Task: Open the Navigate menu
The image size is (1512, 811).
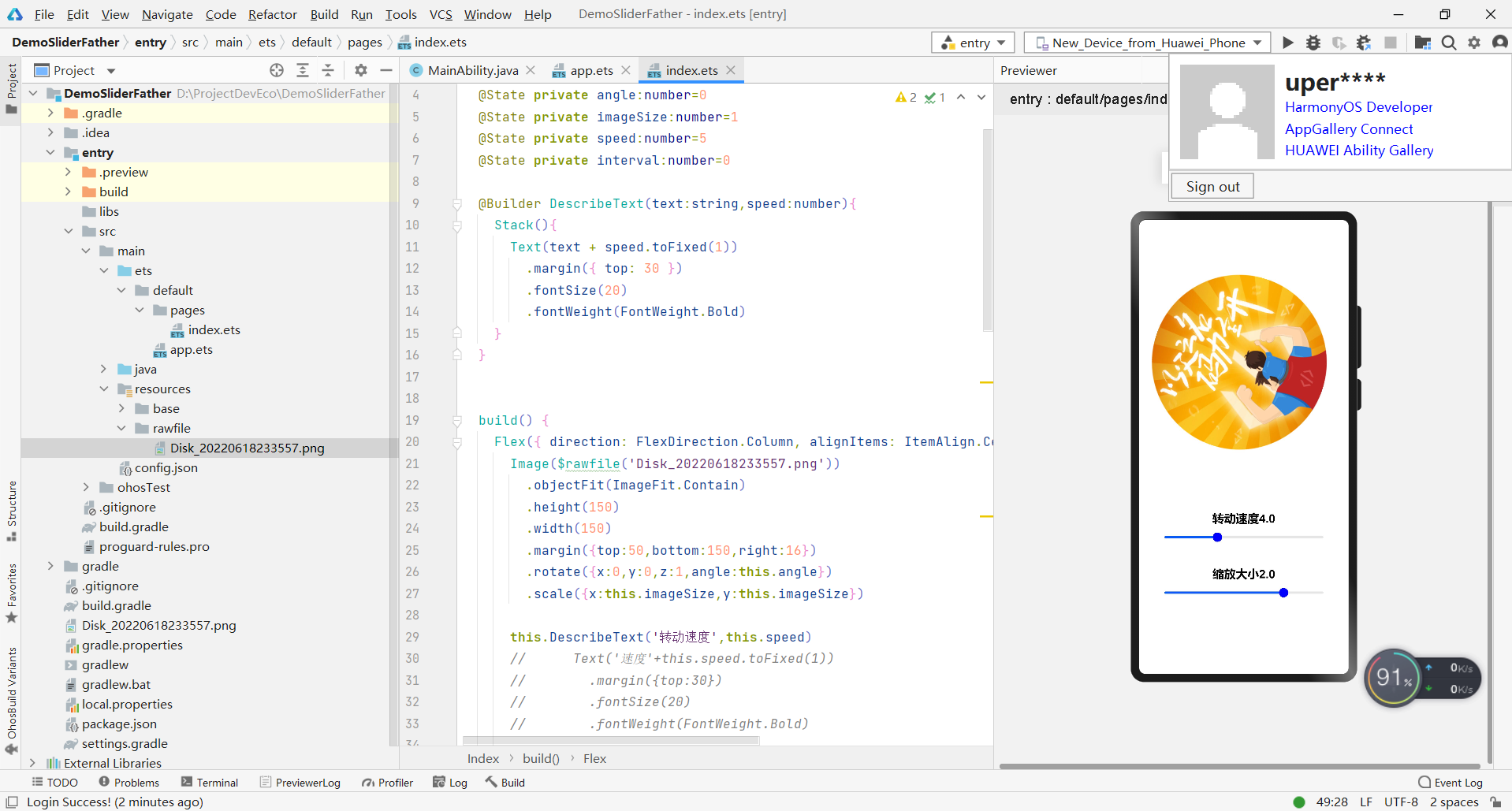Action: tap(167, 14)
